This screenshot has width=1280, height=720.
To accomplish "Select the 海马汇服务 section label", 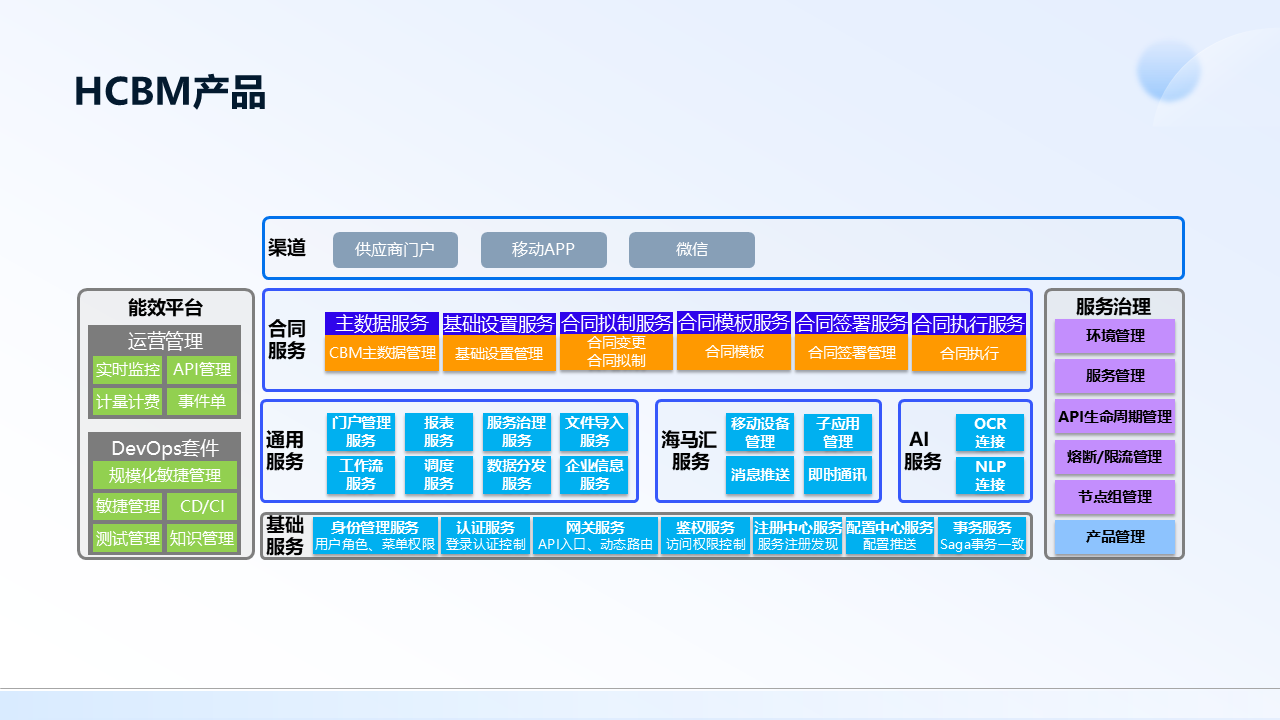I will [689, 451].
